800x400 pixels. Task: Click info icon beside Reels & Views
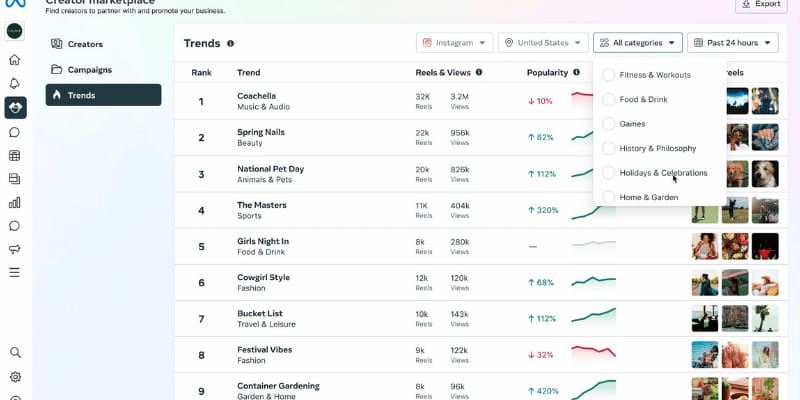pos(479,72)
